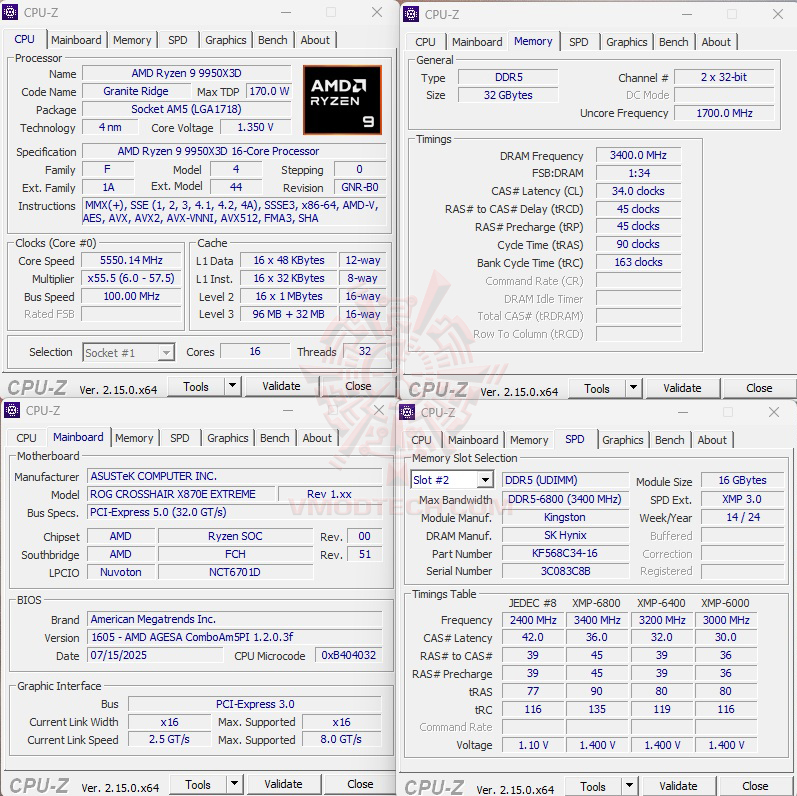Click Validate button in Mainboard window
797x796 pixels.
(283, 784)
